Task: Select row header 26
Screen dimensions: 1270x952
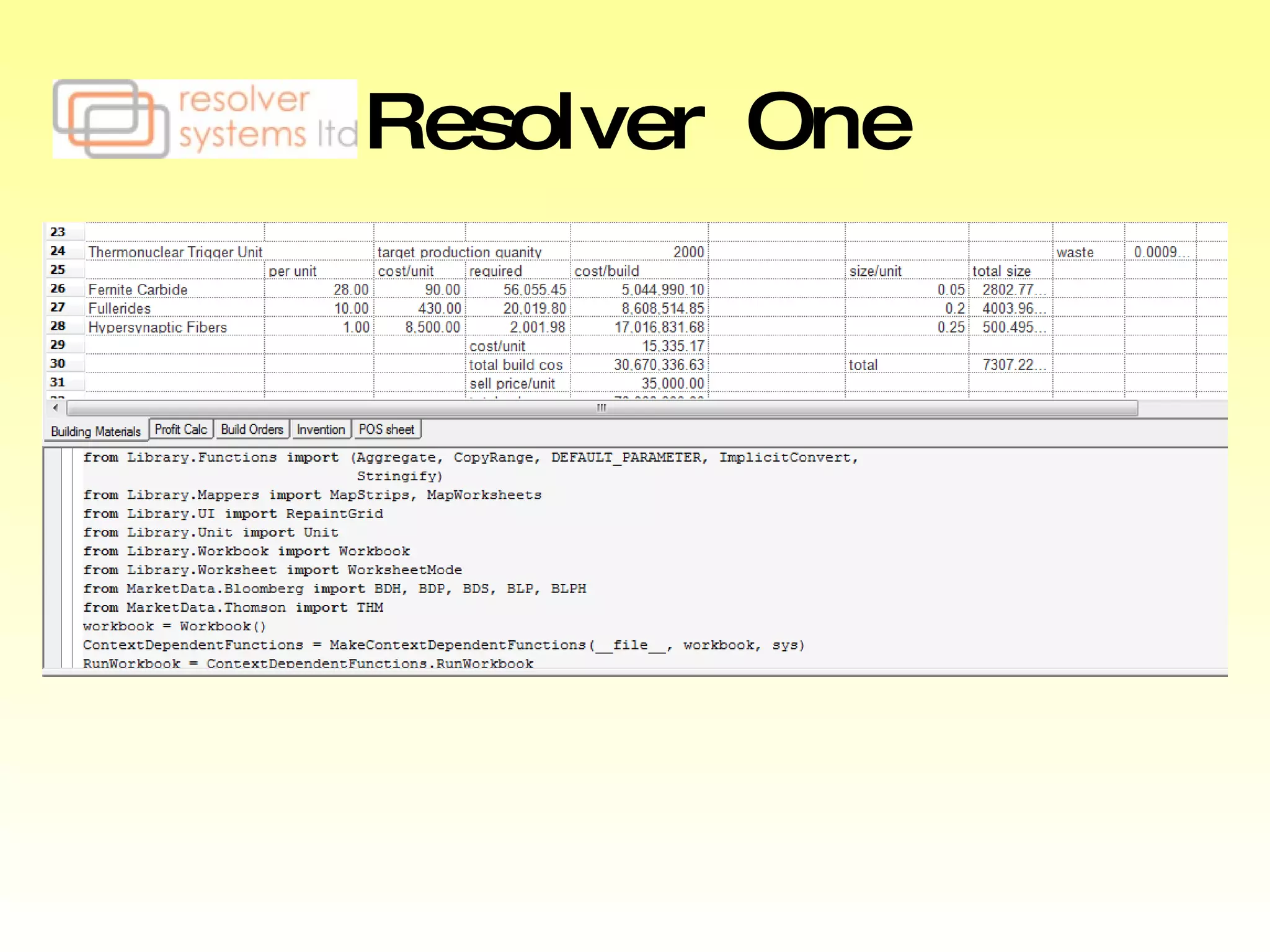Action: click(64, 288)
